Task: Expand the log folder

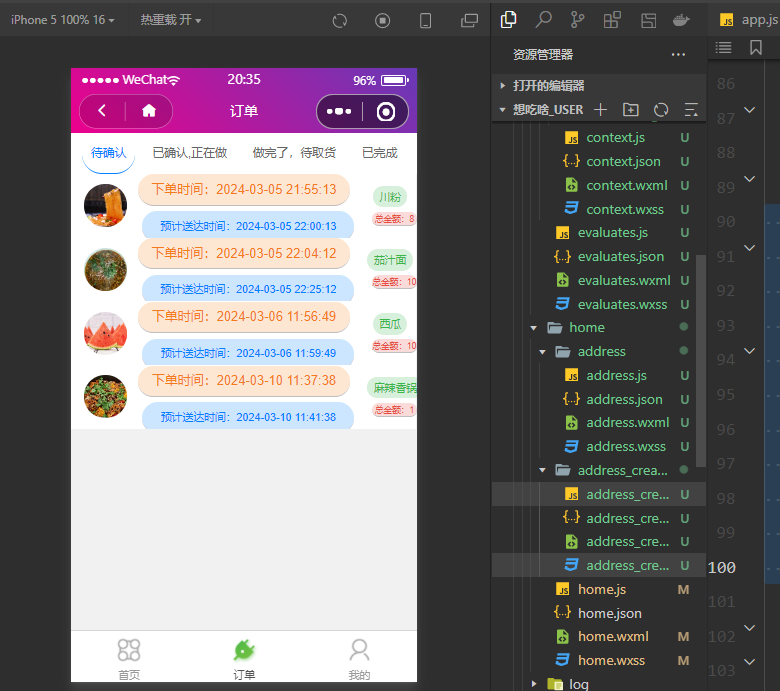Action: click(x=534, y=684)
